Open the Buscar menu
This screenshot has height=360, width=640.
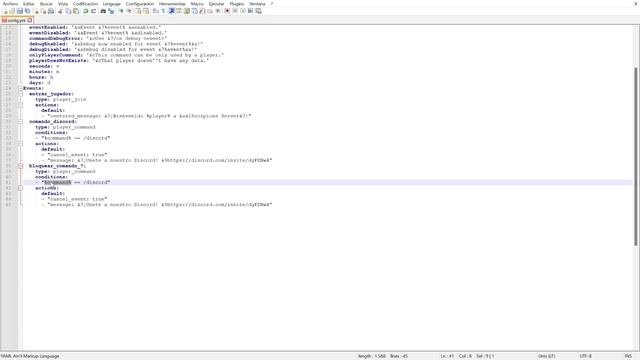[46, 4]
